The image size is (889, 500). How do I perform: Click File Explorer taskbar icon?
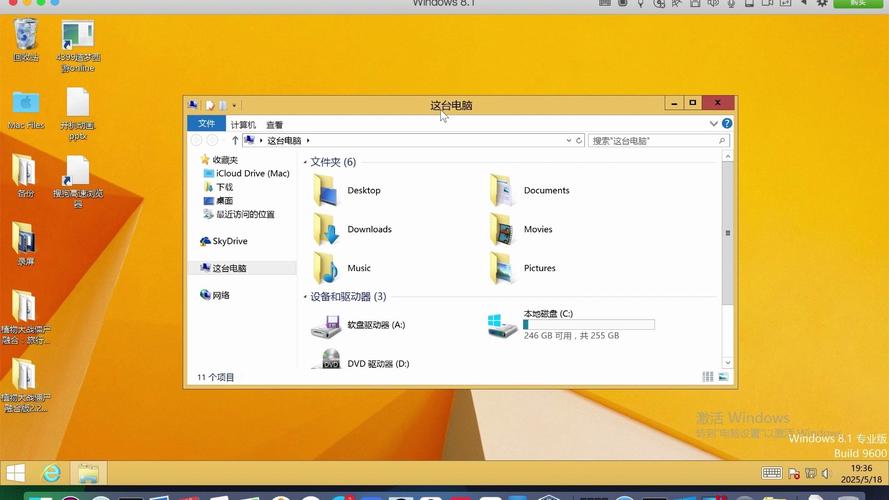88,473
